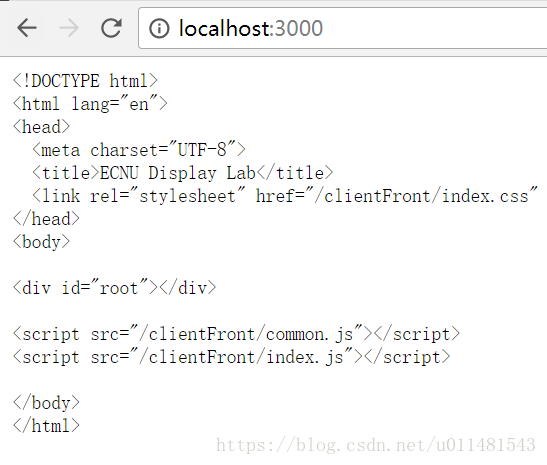Click the <!DOCTYPE html> line
The height and width of the screenshot is (465, 547).
(x=85, y=81)
